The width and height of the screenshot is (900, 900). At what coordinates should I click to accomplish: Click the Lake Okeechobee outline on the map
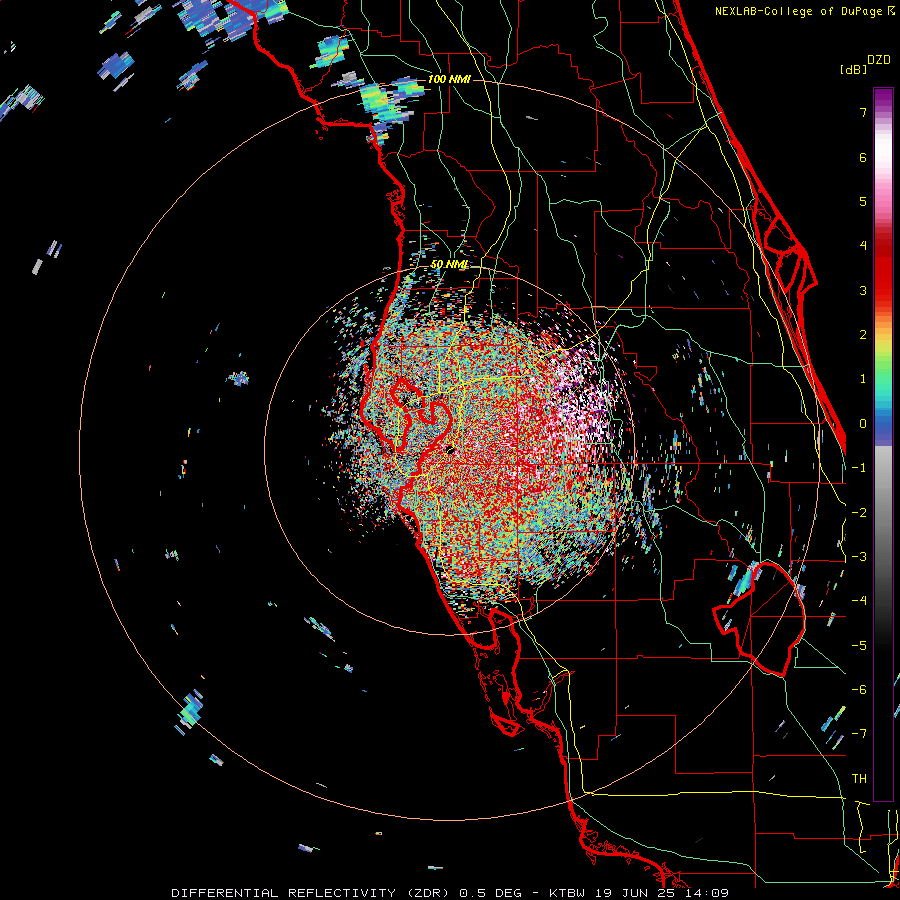(x=759, y=619)
